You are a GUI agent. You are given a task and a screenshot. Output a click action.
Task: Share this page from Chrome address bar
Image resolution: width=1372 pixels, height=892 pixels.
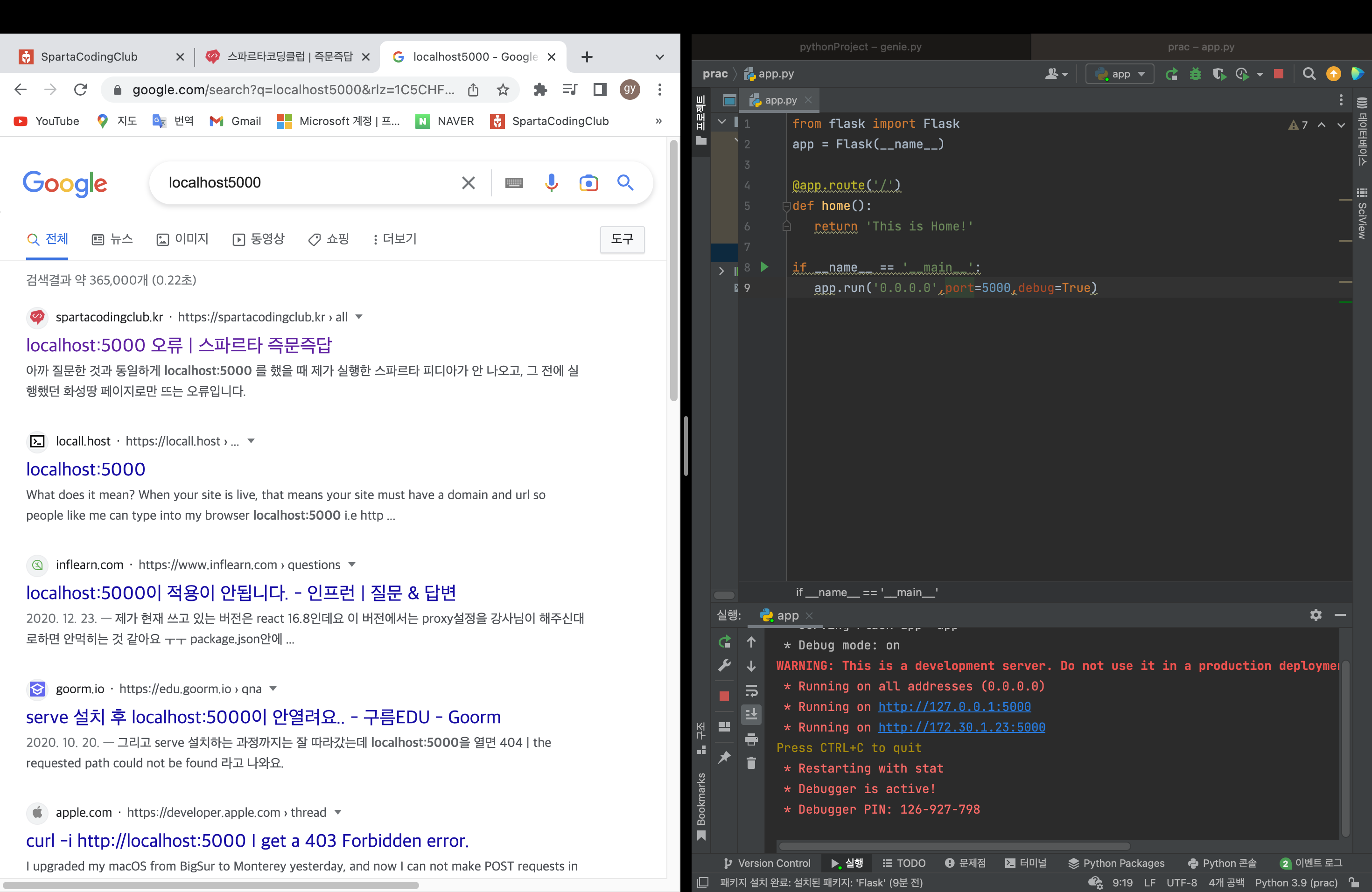[473, 89]
